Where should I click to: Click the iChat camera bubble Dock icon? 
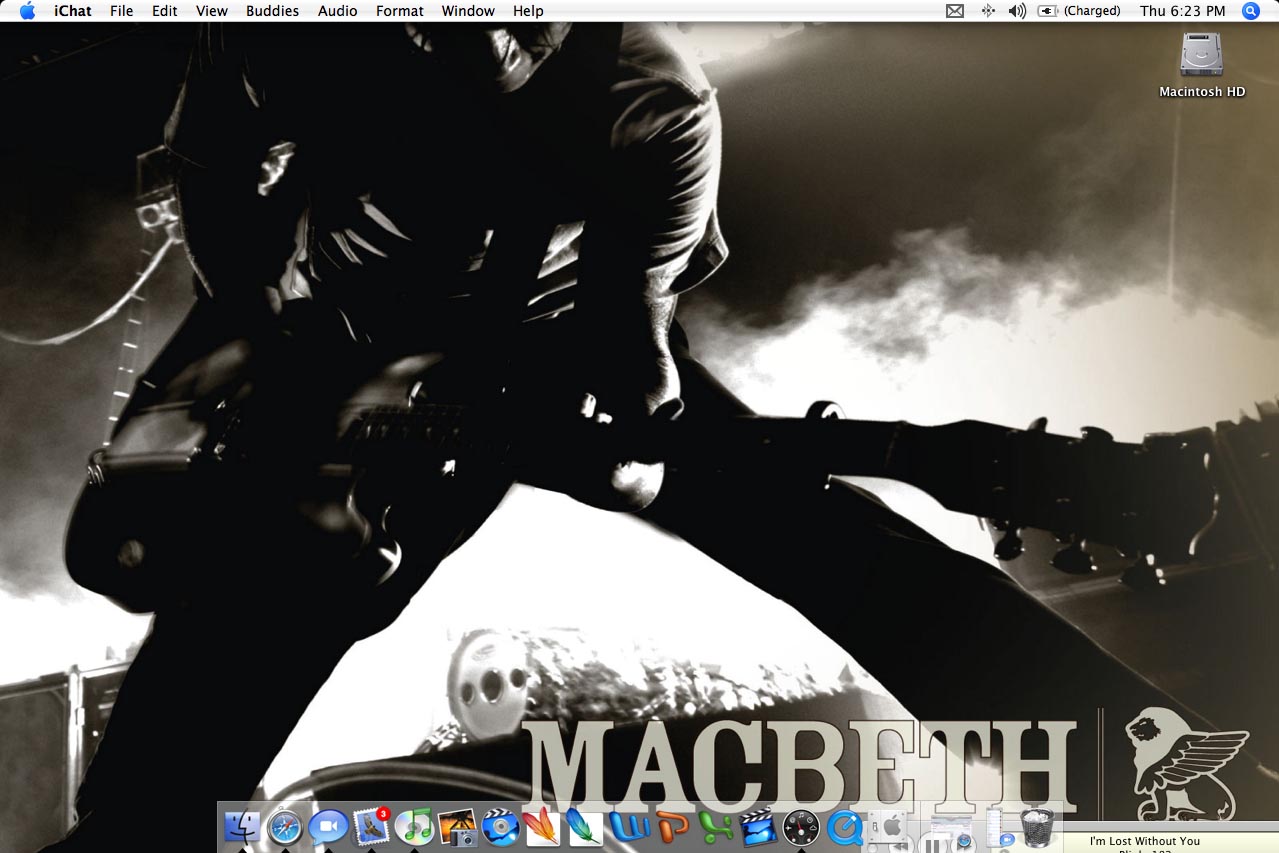tap(327, 827)
